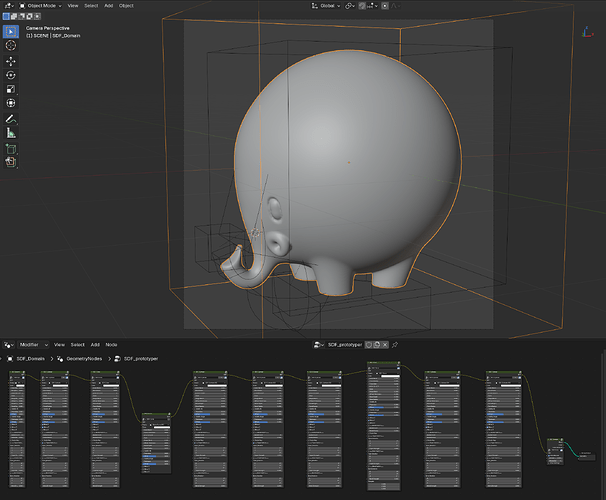This screenshot has height=500, width=606.
Task: Select the Add Cube tool
Action: [x=11, y=149]
